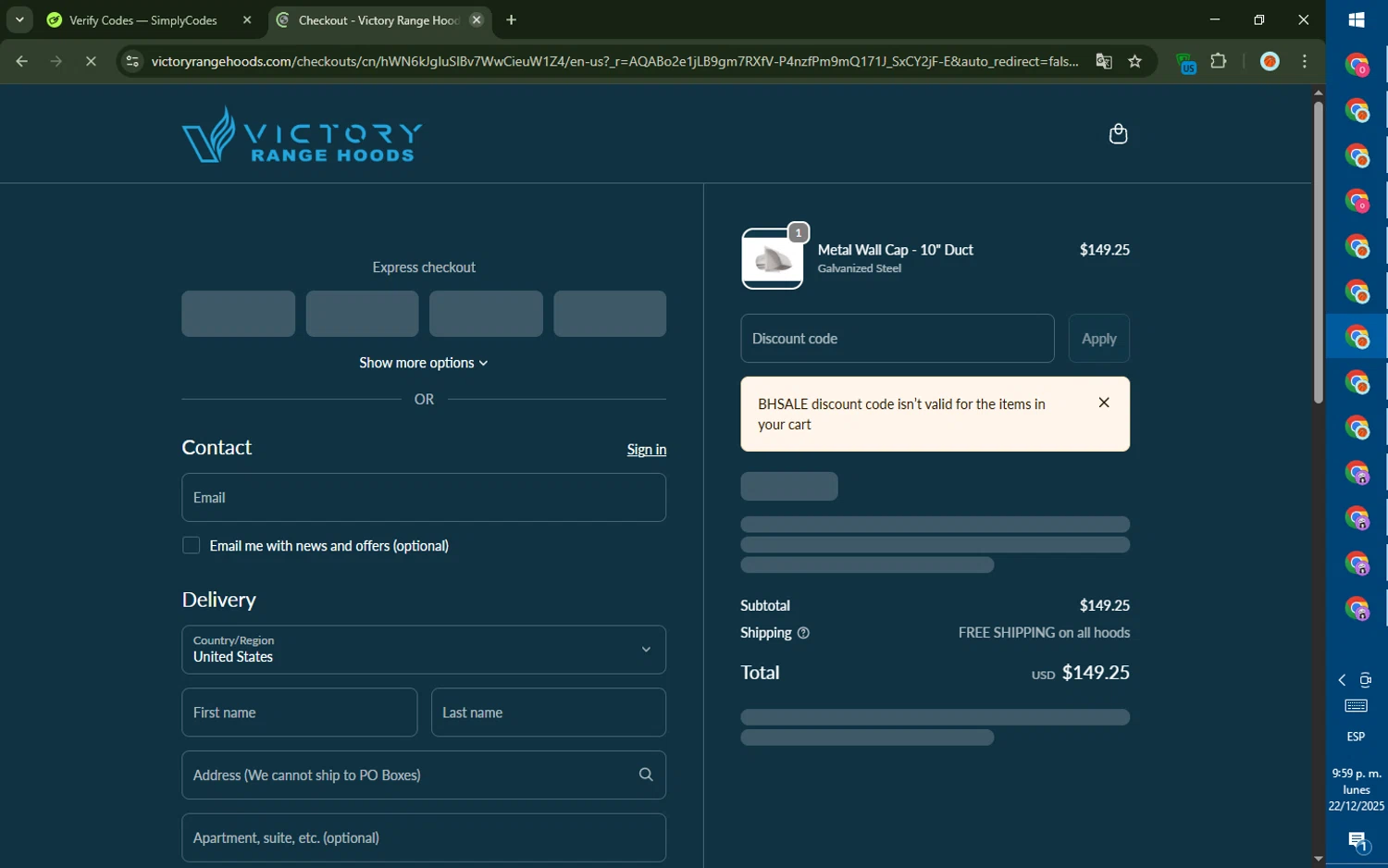
Task: Focus the Discount code field
Action: tap(897, 339)
